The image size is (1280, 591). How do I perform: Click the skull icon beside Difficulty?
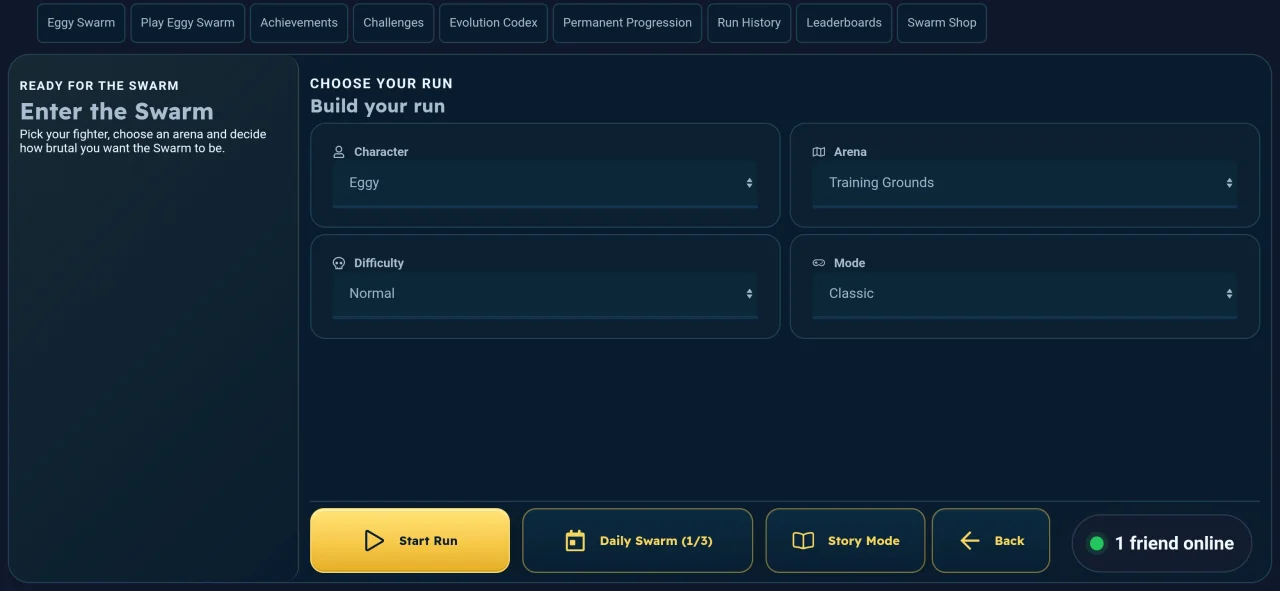coord(339,263)
